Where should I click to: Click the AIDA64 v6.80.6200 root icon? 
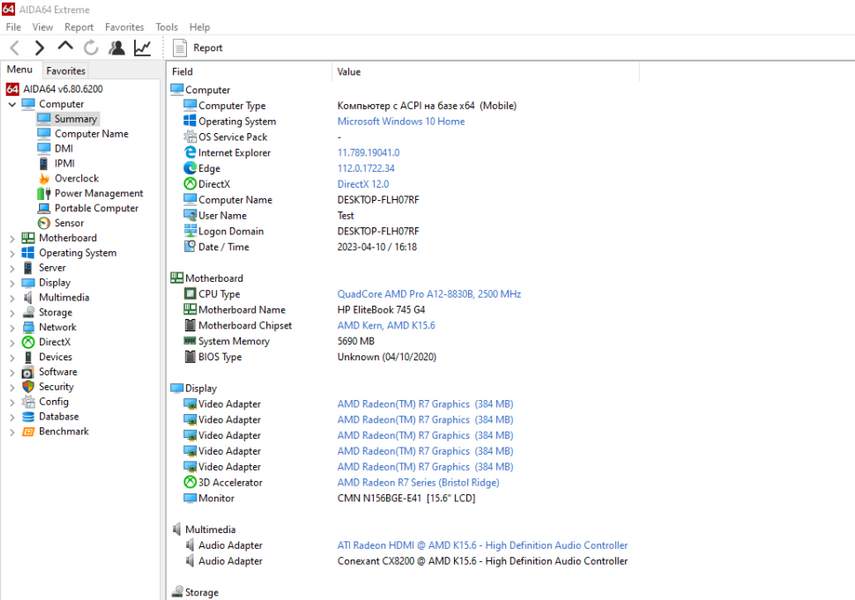13,89
